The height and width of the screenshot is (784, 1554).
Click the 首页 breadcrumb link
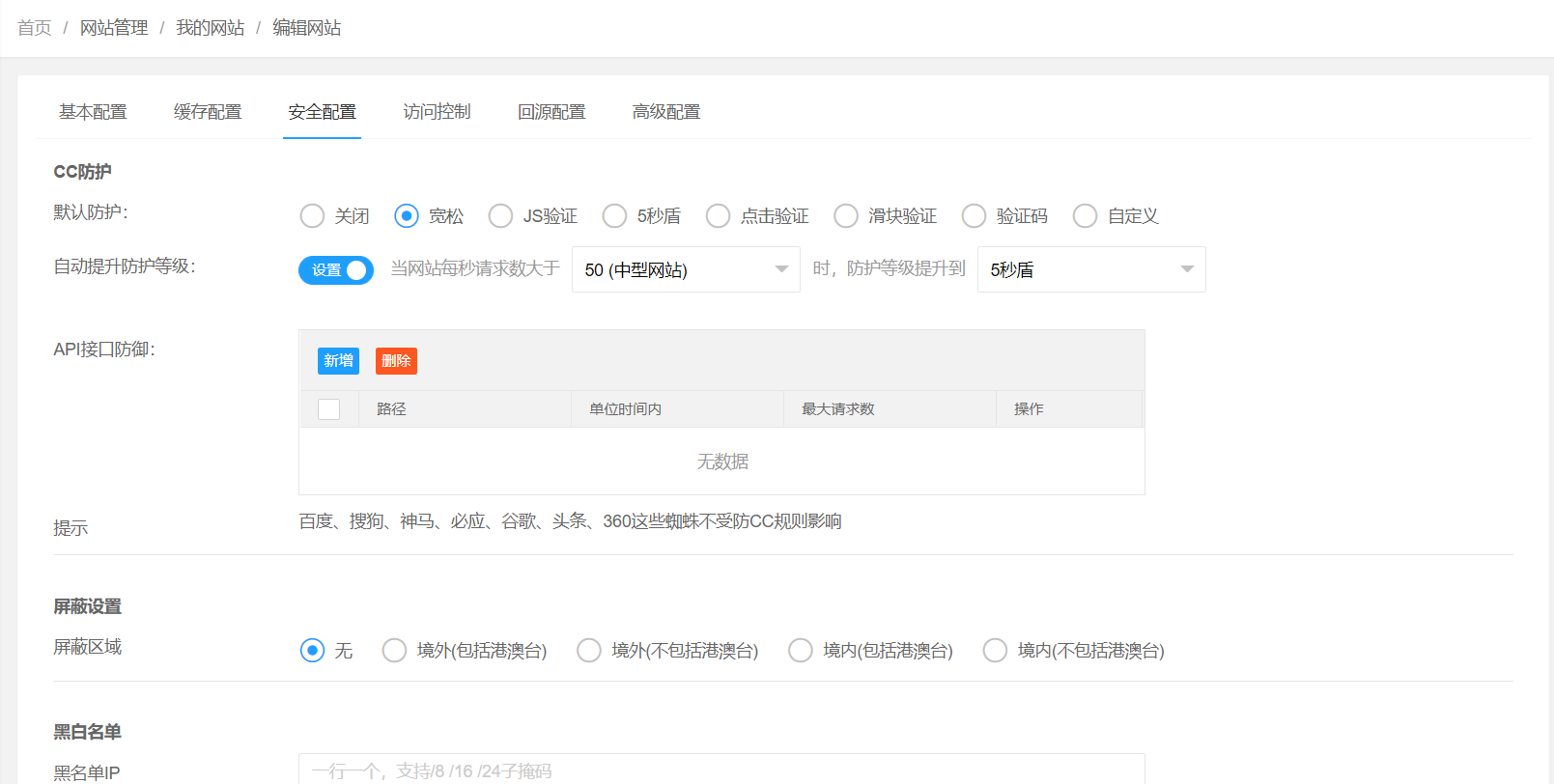[35, 28]
